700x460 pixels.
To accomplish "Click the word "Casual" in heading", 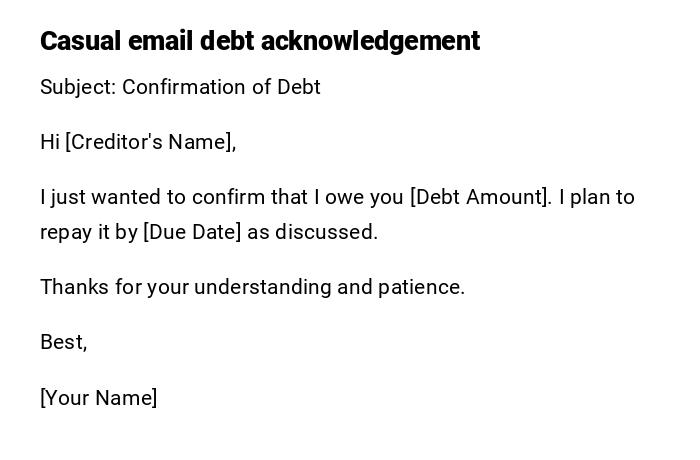I will 80,41.
